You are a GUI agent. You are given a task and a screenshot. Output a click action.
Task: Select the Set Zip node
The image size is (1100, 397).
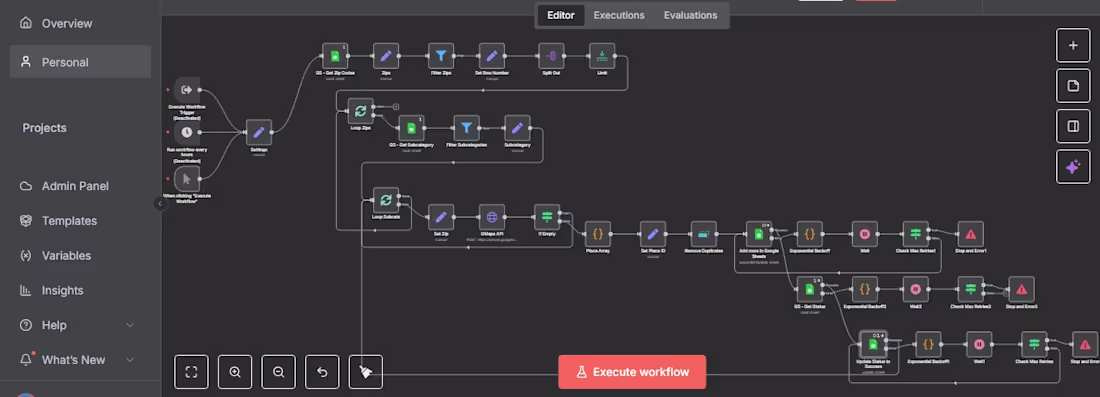tap(441, 217)
